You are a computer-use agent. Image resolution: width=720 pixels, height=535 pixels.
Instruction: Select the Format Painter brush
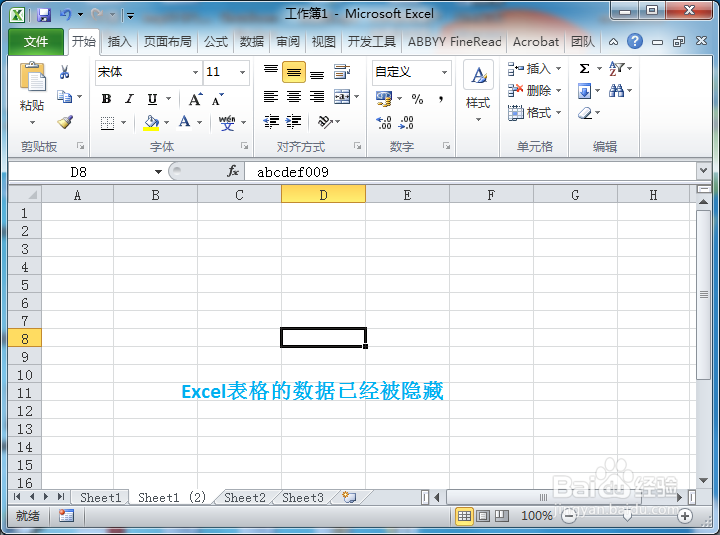(x=65, y=122)
